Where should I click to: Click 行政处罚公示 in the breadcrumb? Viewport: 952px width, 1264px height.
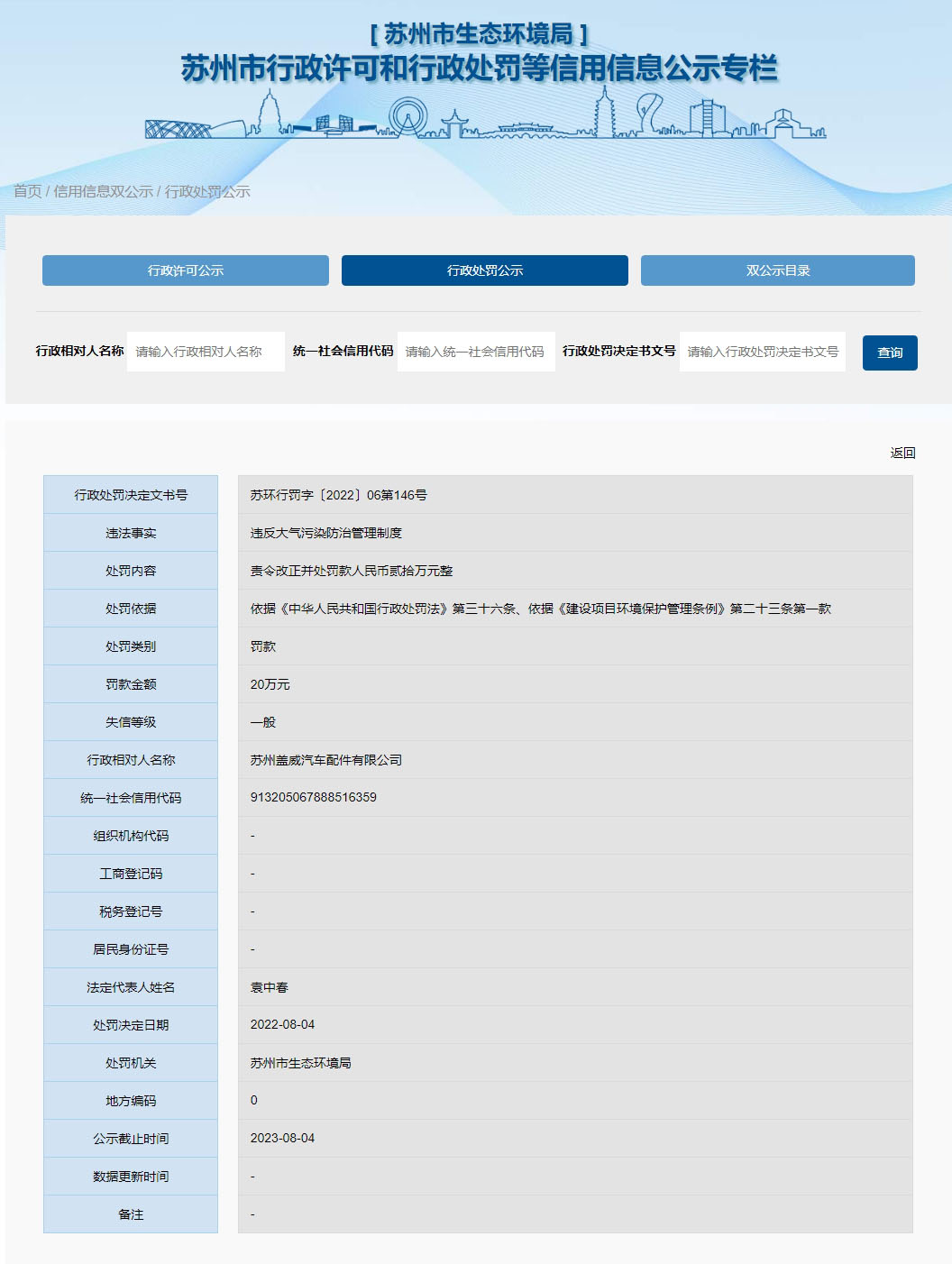tap(207, 191)
